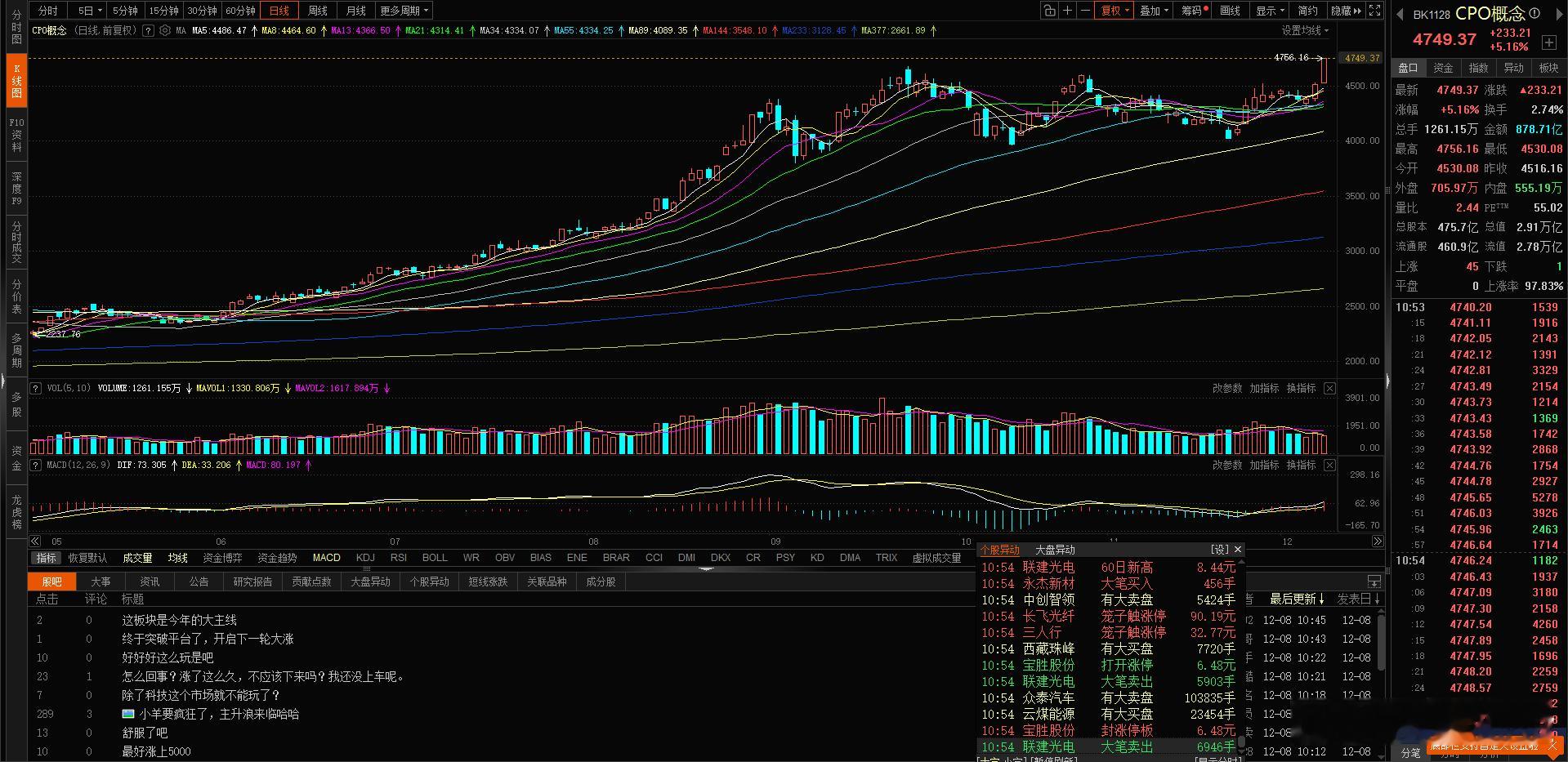This screenshot has width=1568, height=762.
Task: Open MA settings gear icon
Action: 165,30
